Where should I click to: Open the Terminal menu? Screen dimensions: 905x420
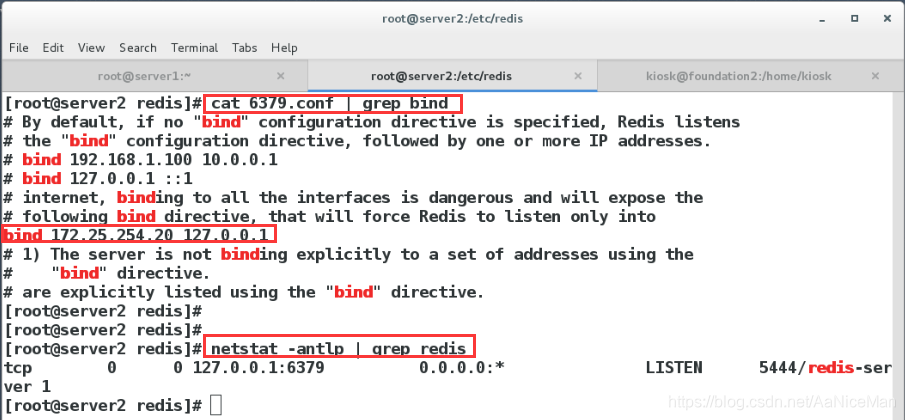[195, 48]
